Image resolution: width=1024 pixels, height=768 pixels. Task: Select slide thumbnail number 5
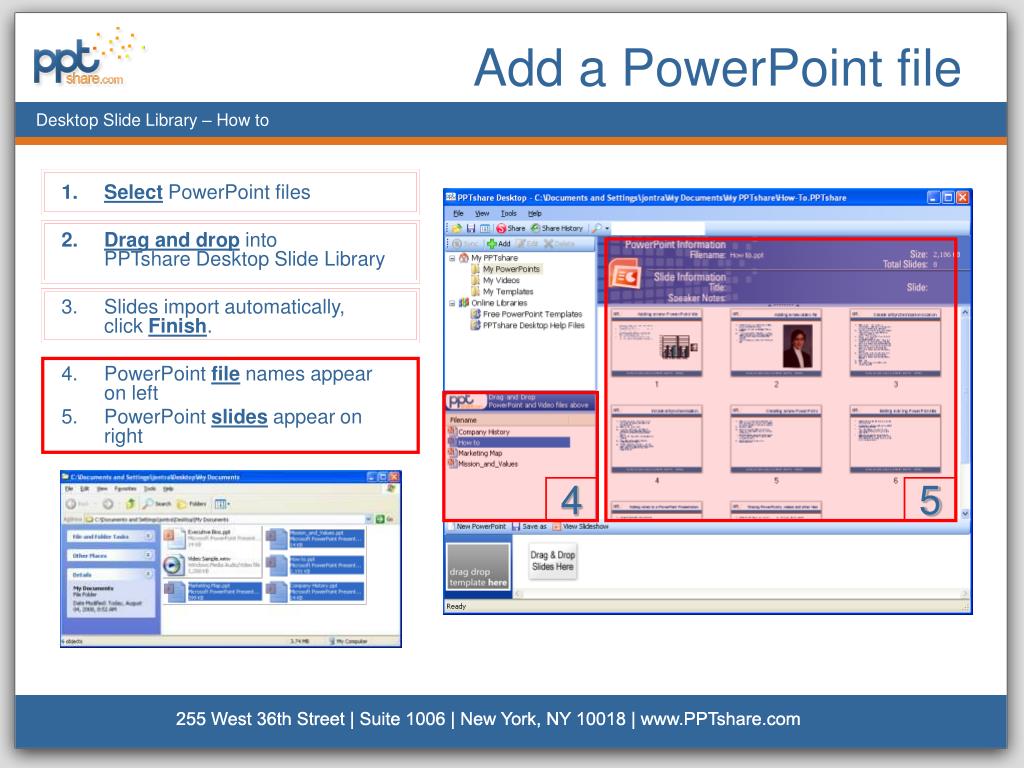[776, 439]
